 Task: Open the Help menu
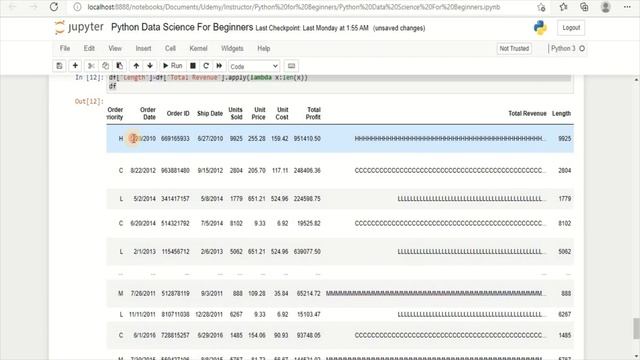[264, 48]
